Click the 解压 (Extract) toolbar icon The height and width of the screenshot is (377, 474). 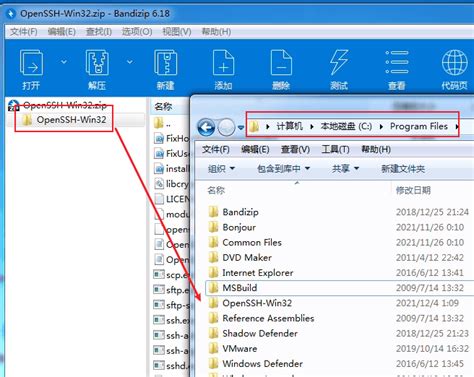point(97,62)
